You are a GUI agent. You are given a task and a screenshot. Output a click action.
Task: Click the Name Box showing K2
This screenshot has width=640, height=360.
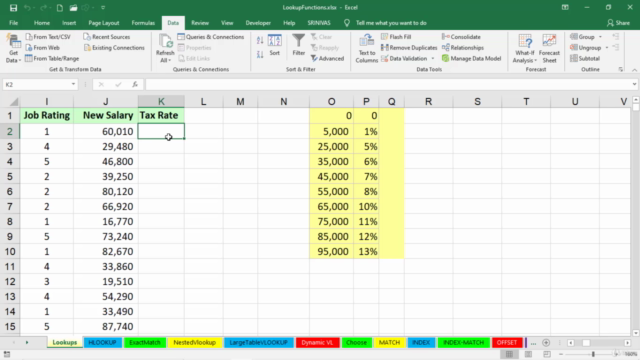click(x=37, y=84)
